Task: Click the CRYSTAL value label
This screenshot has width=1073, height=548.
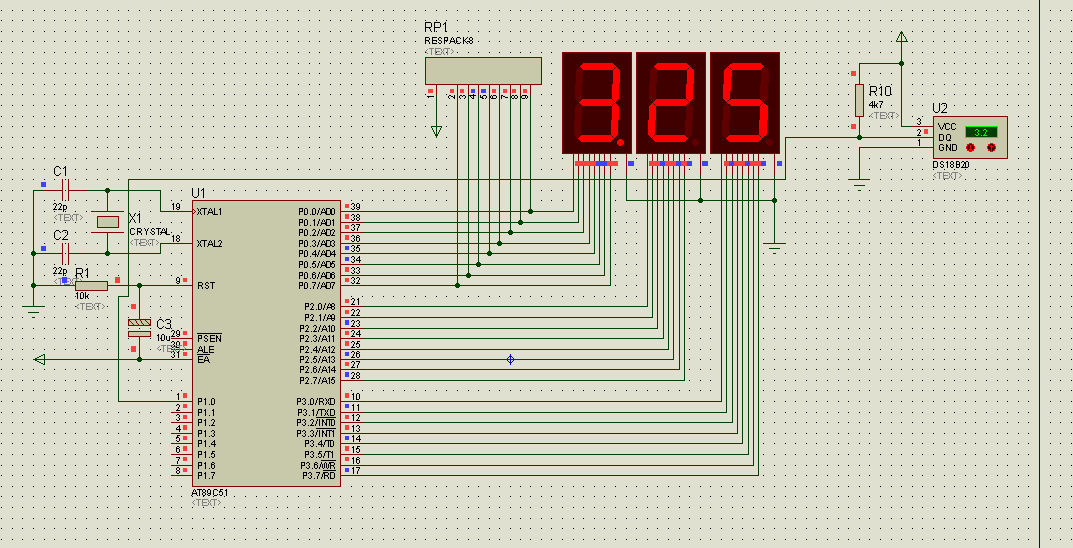Action: coord(149,232)
